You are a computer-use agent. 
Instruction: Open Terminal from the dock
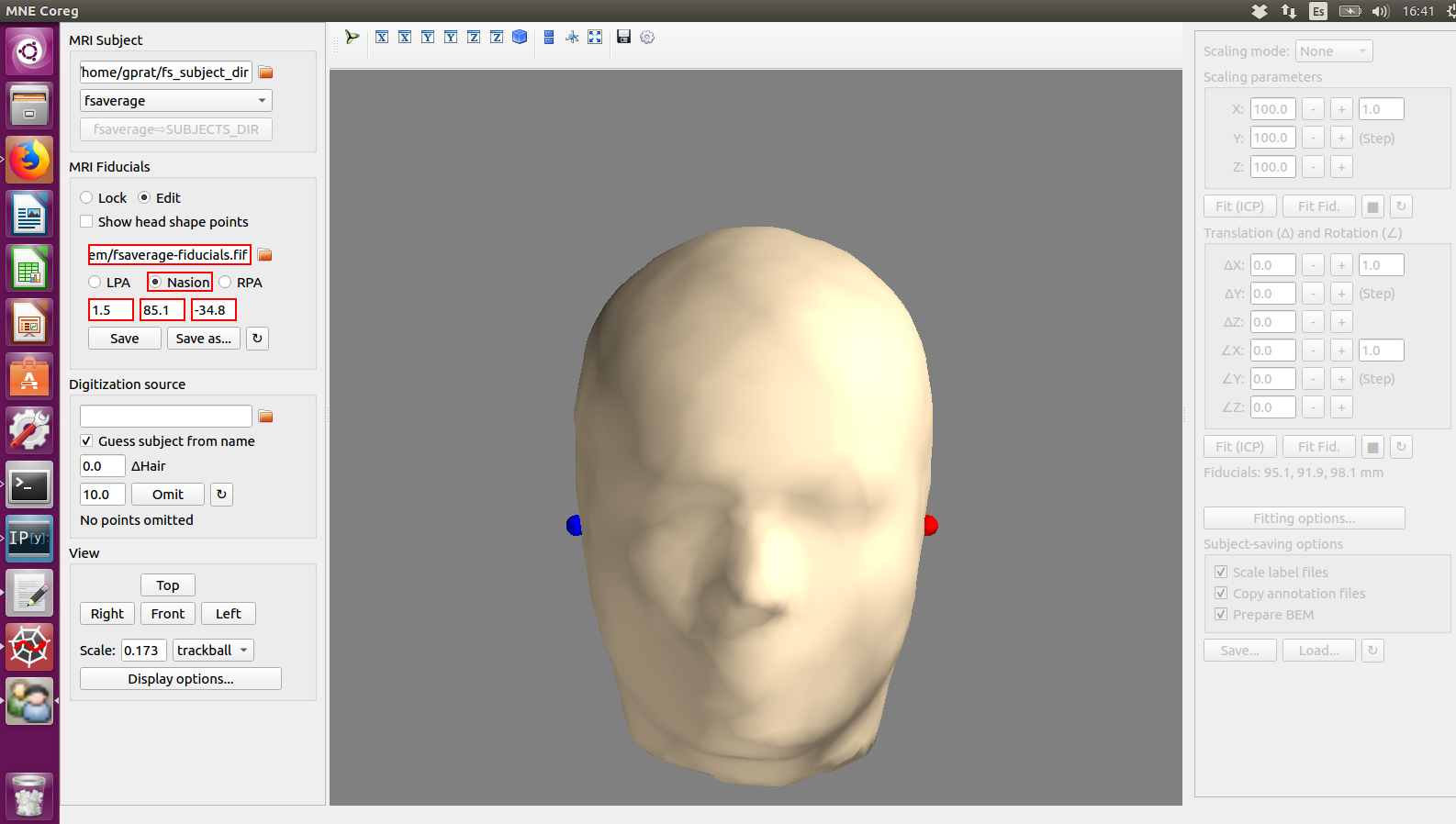point(29,484)
